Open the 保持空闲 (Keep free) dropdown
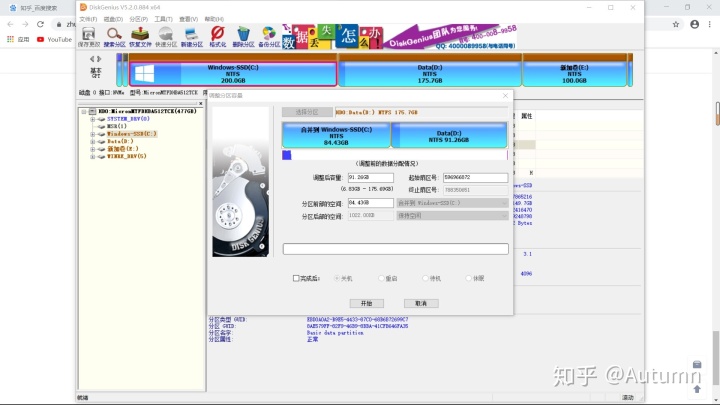 coord(452,215)
